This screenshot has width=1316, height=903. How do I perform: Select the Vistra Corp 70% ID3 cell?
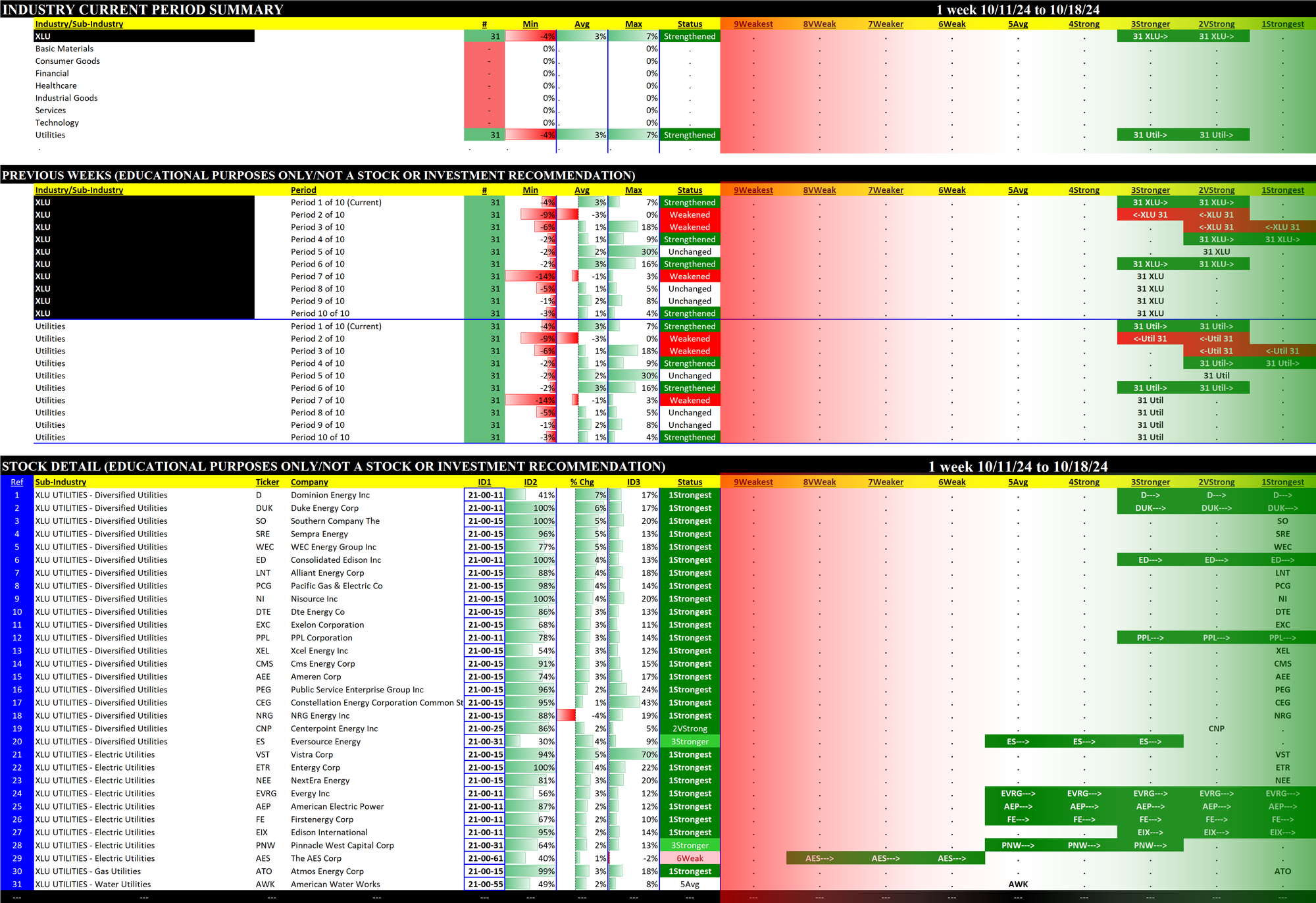(634, 755)
